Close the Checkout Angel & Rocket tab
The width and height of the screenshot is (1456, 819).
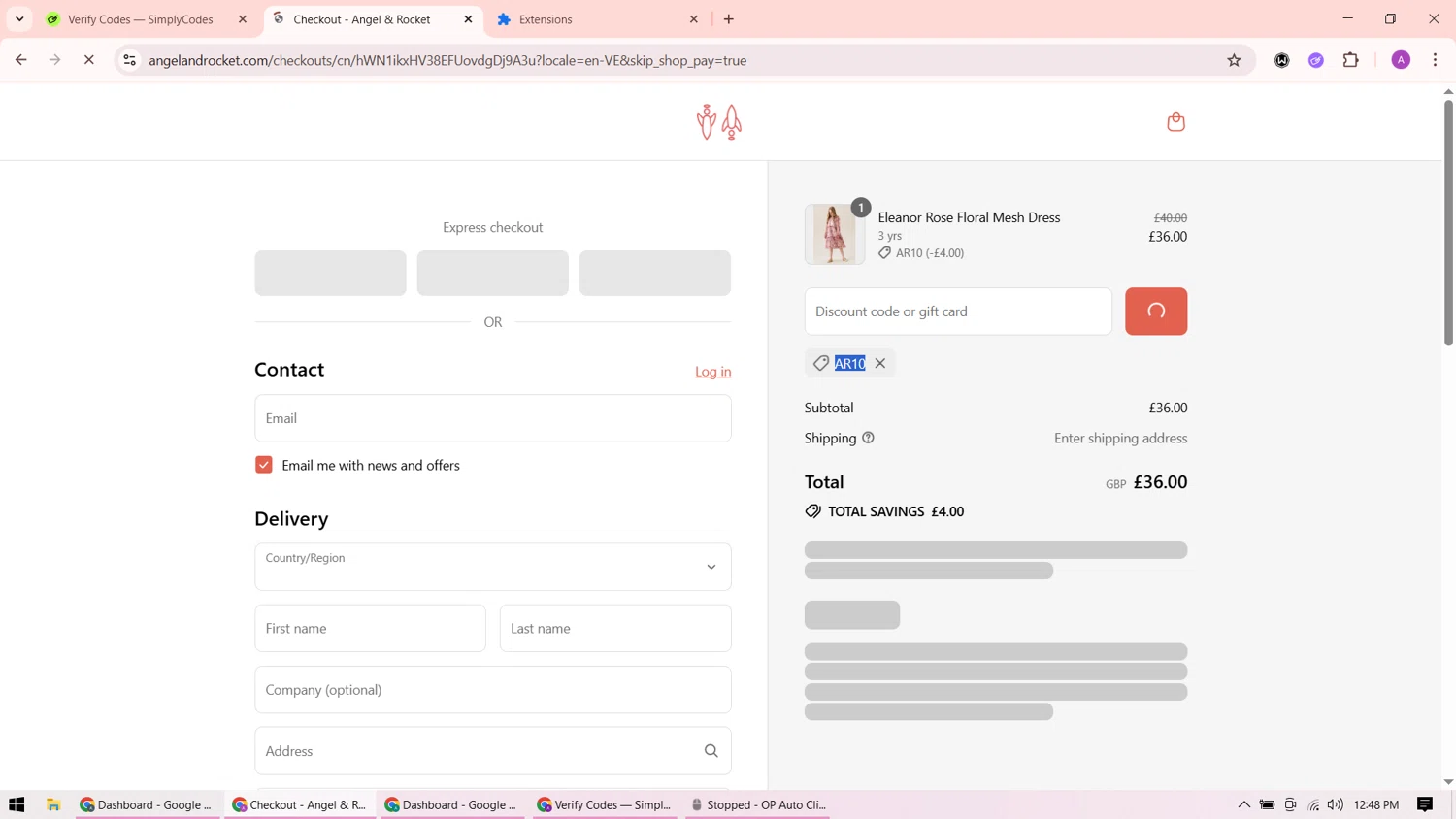point(468,19)
